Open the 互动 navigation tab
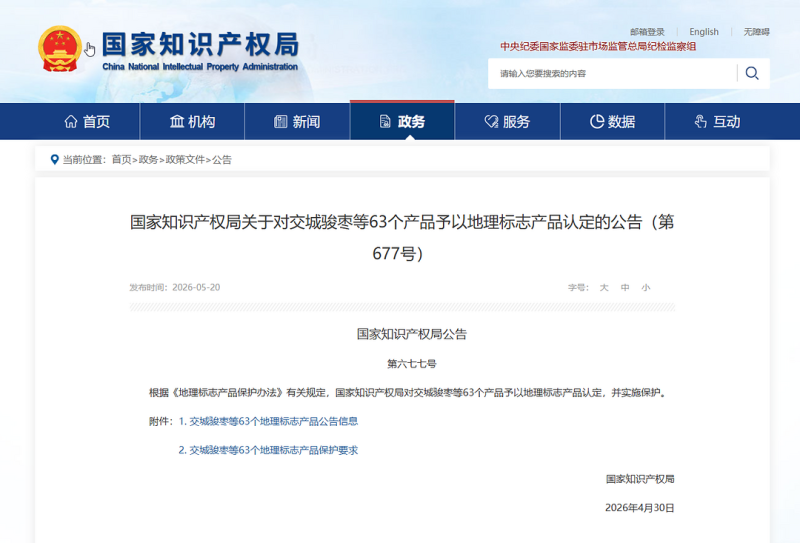This screenshot has width=800, height=543. [x=717, y=121]
